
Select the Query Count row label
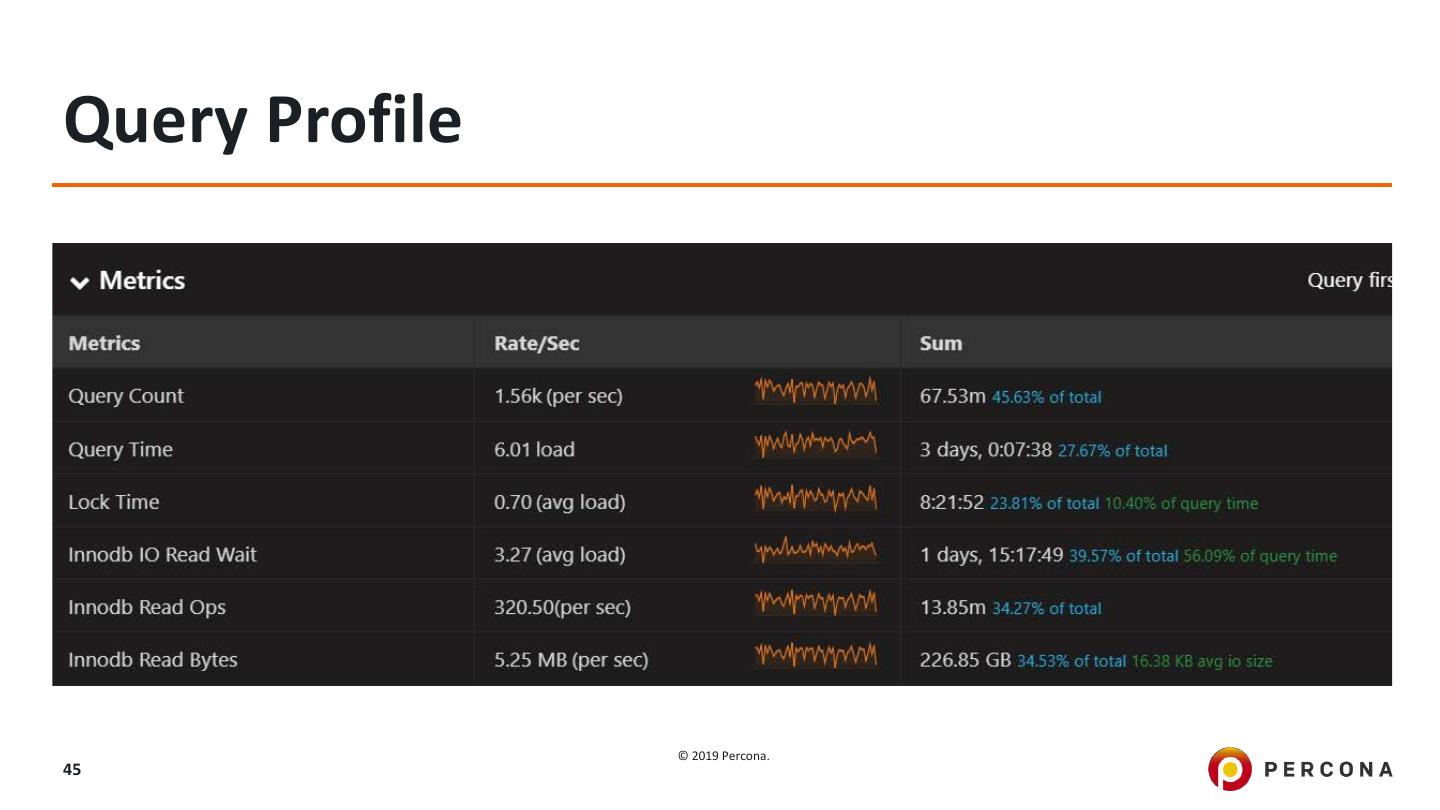coord(126,396)
